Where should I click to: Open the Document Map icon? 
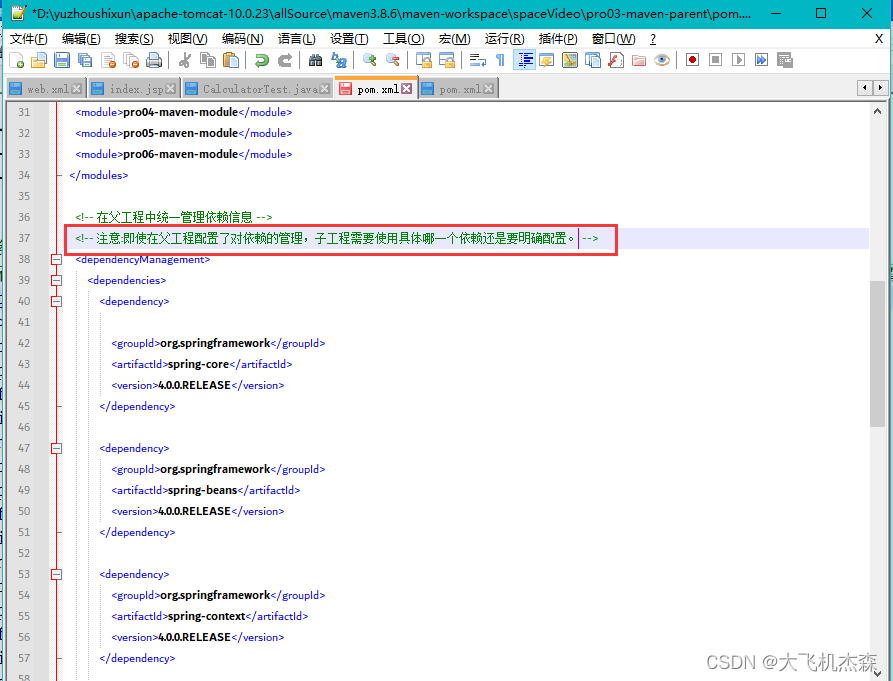click(570, 60)
